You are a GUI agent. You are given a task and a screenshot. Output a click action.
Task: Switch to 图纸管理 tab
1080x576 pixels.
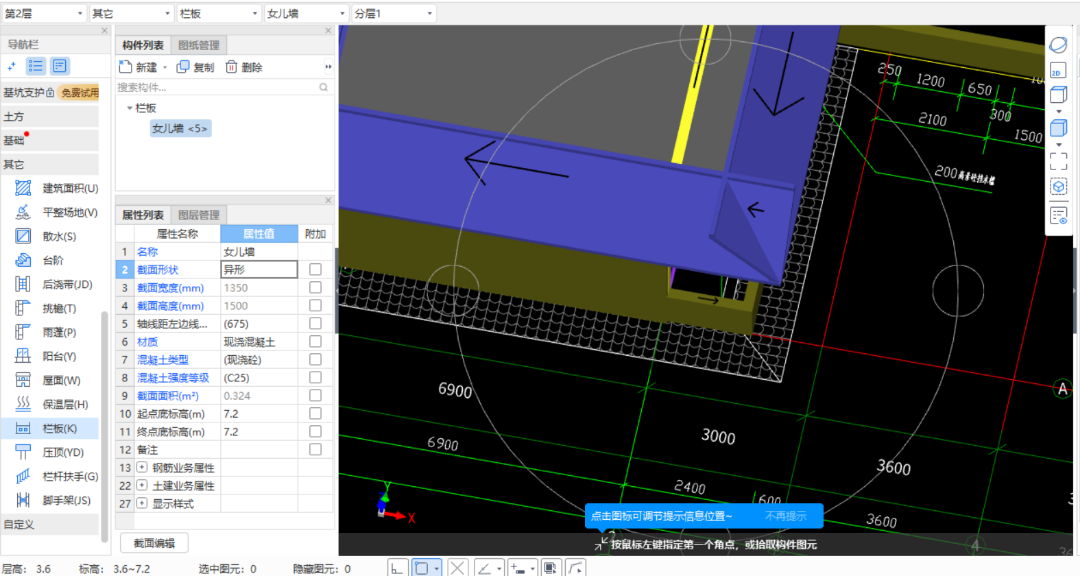point(198,45)
